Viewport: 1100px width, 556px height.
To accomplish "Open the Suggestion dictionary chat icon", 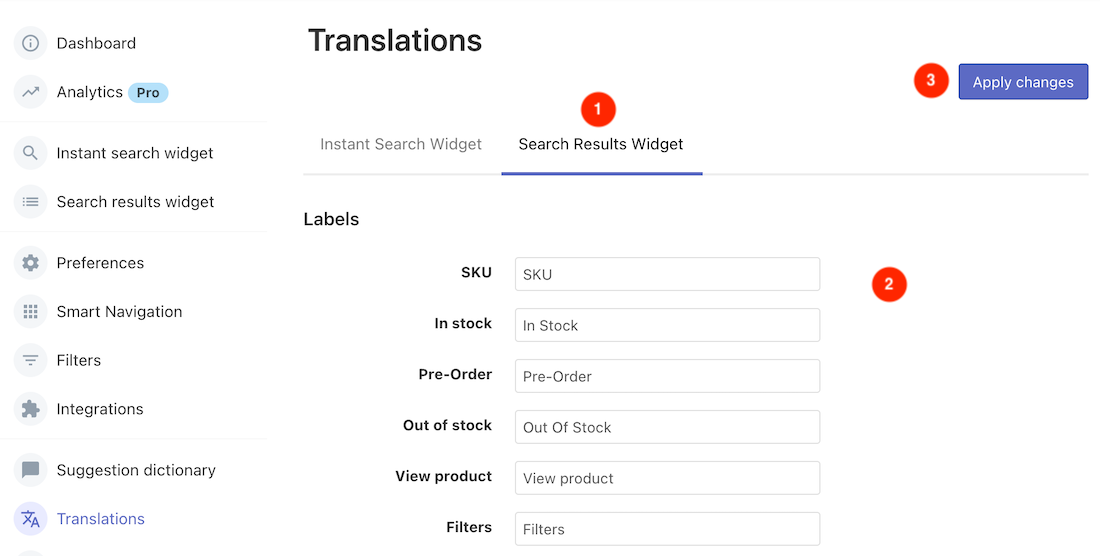I will (x=31, y=470).
